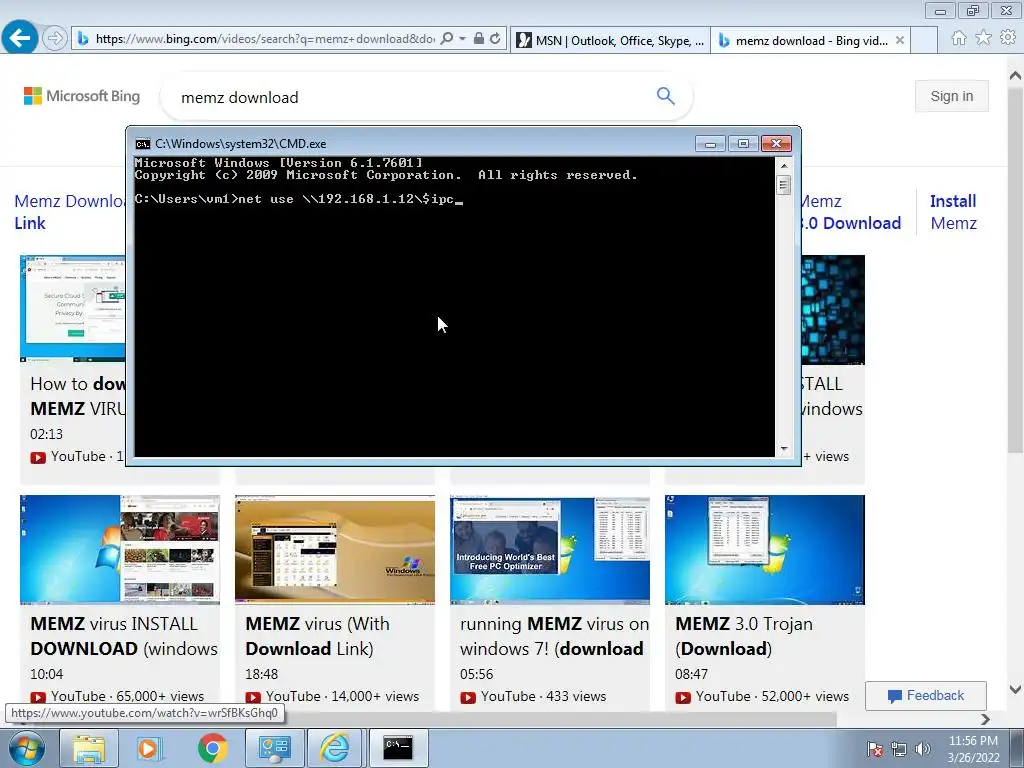Open running MEMZ virus on windows 7 thumbnail
Viewport: 1024px width, 768px height.
coord(550,550)
